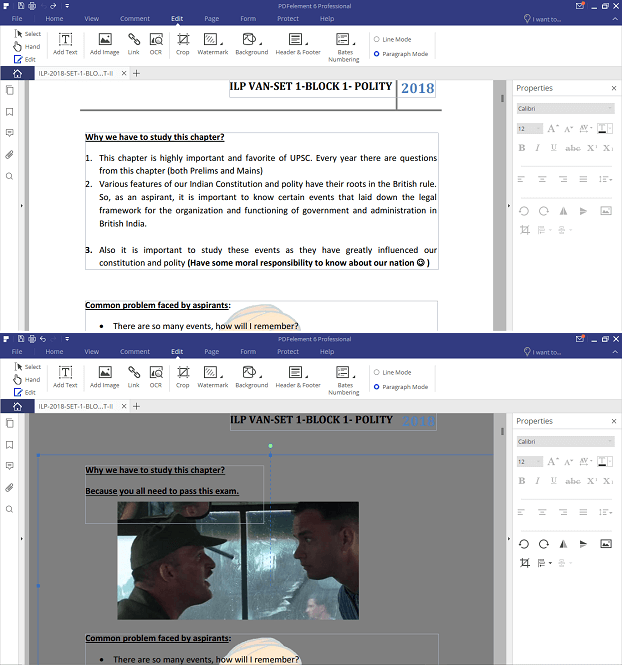The image size is (622, 665).
Task: Click Underline button in top window Properties
Action: [x=553, y=148]
